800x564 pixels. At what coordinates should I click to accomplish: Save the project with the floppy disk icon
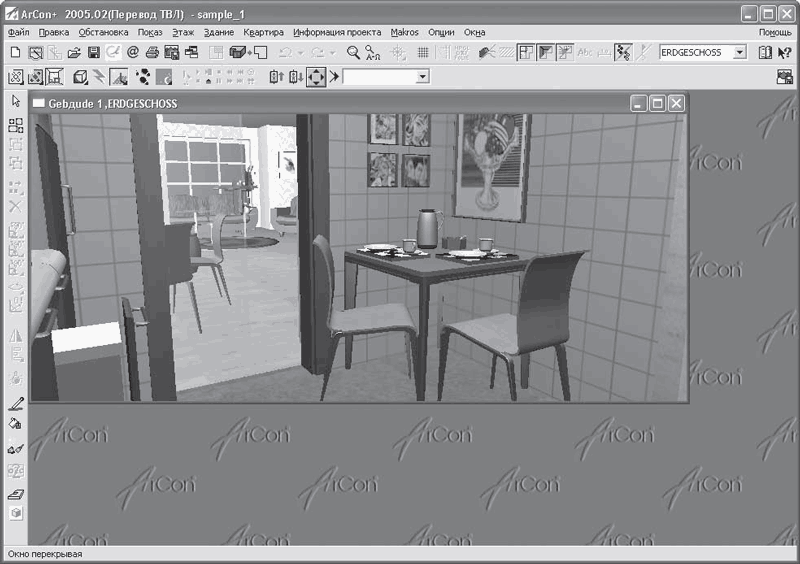(93, 52)
